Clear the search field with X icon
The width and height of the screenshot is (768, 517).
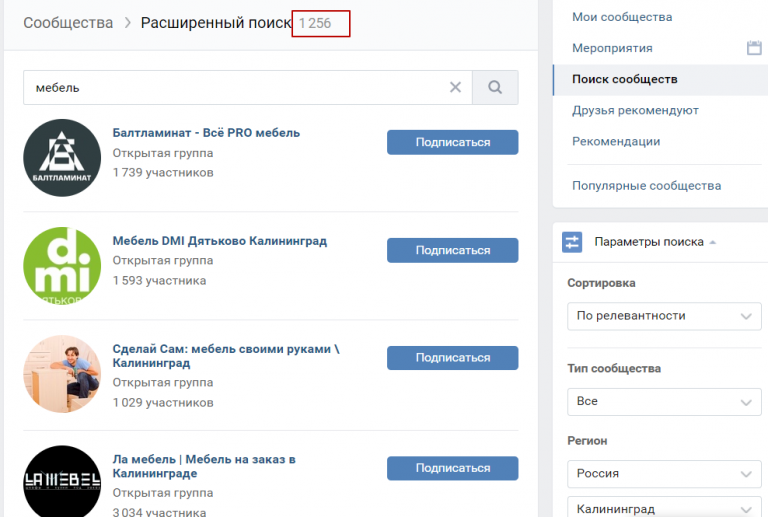(x=455, y=87)
